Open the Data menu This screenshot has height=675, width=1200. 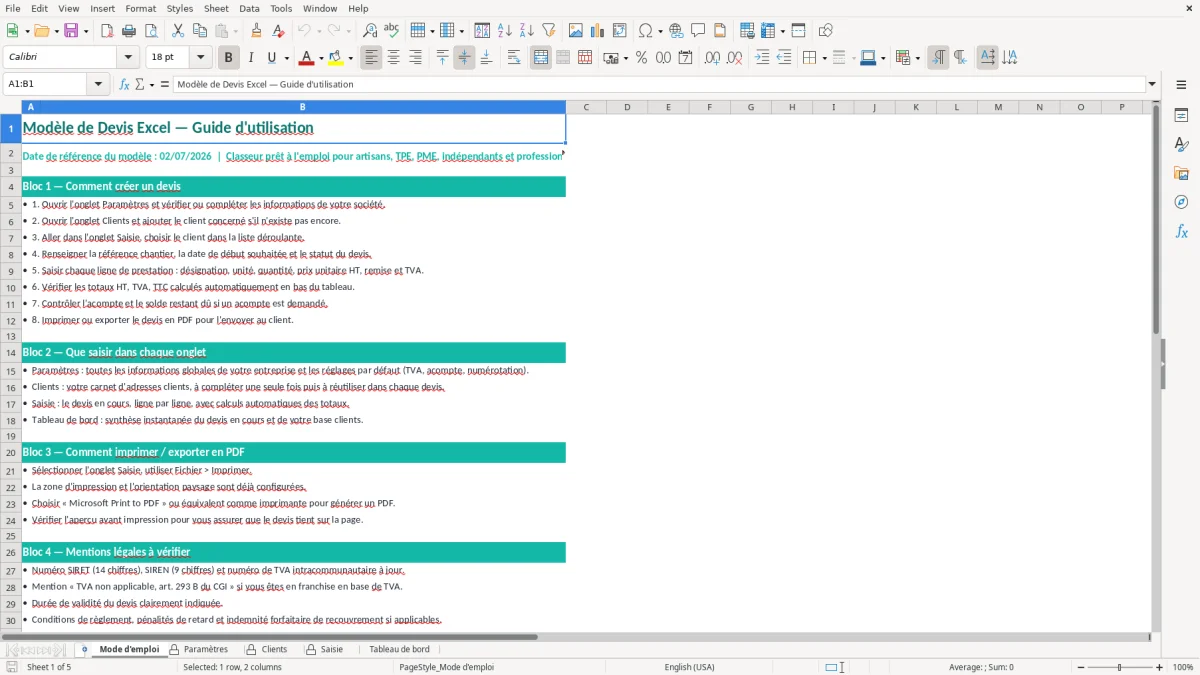click(x=249, y=8)
